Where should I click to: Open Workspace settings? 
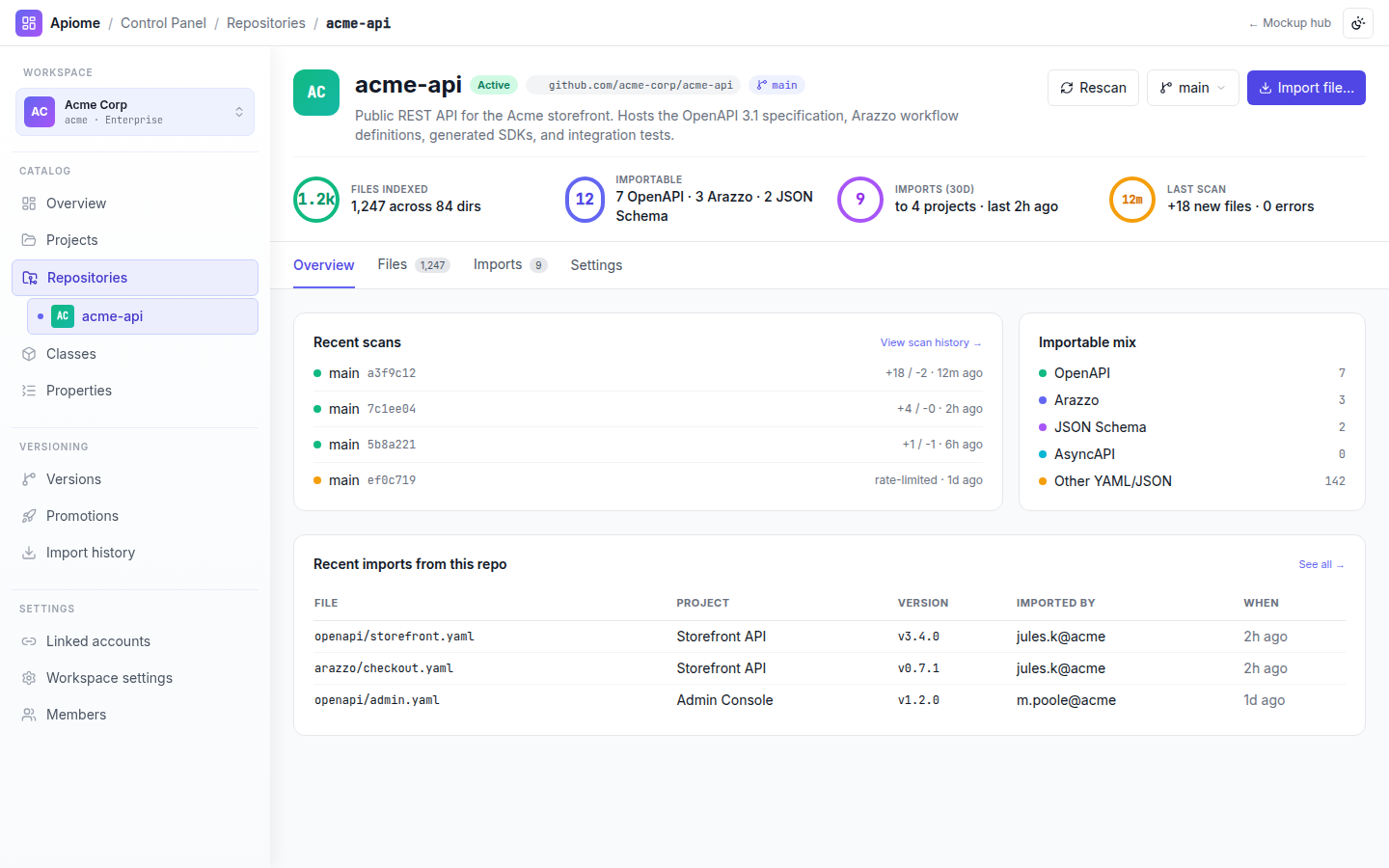pos(135,678)
